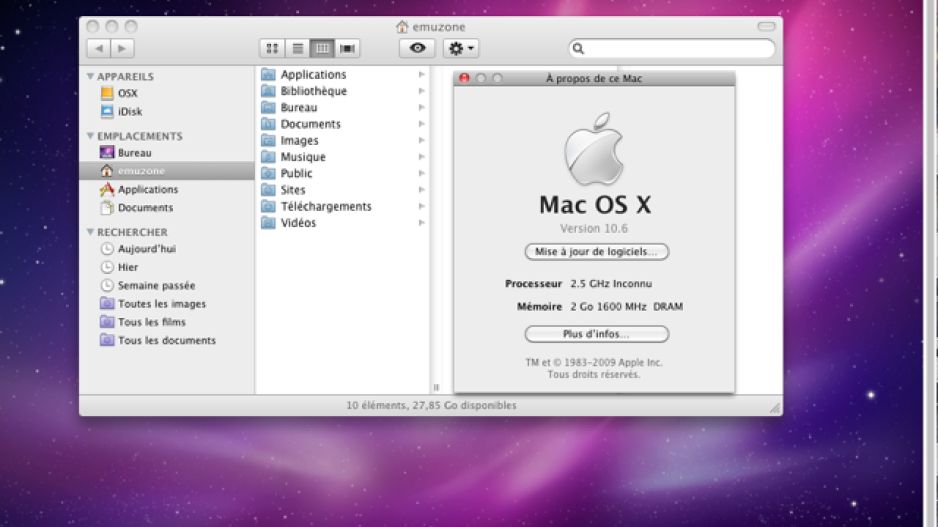The image size is (938, 527).
Task: Select the Public folder
Action: coord(343,173)
